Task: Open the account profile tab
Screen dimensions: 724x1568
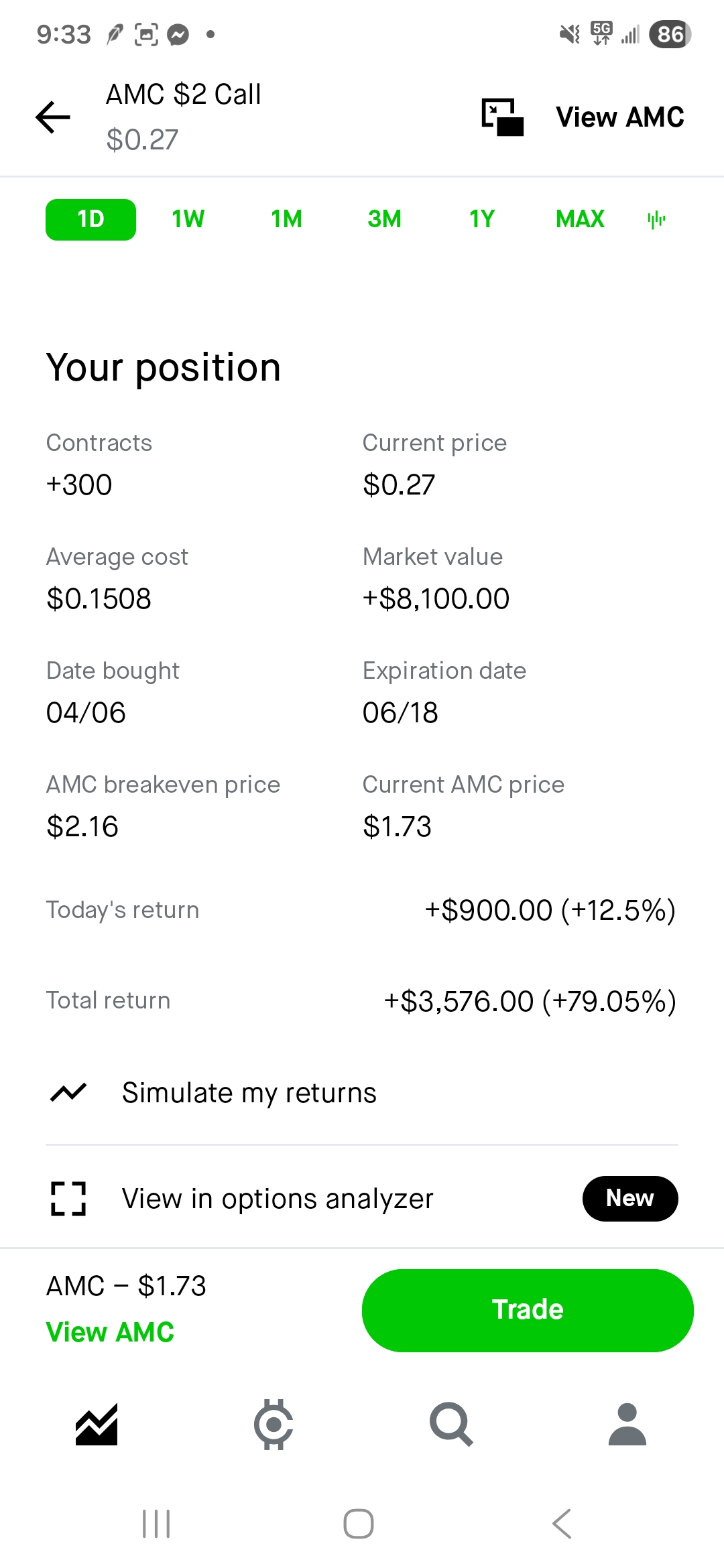Action: pos(627,1424)
